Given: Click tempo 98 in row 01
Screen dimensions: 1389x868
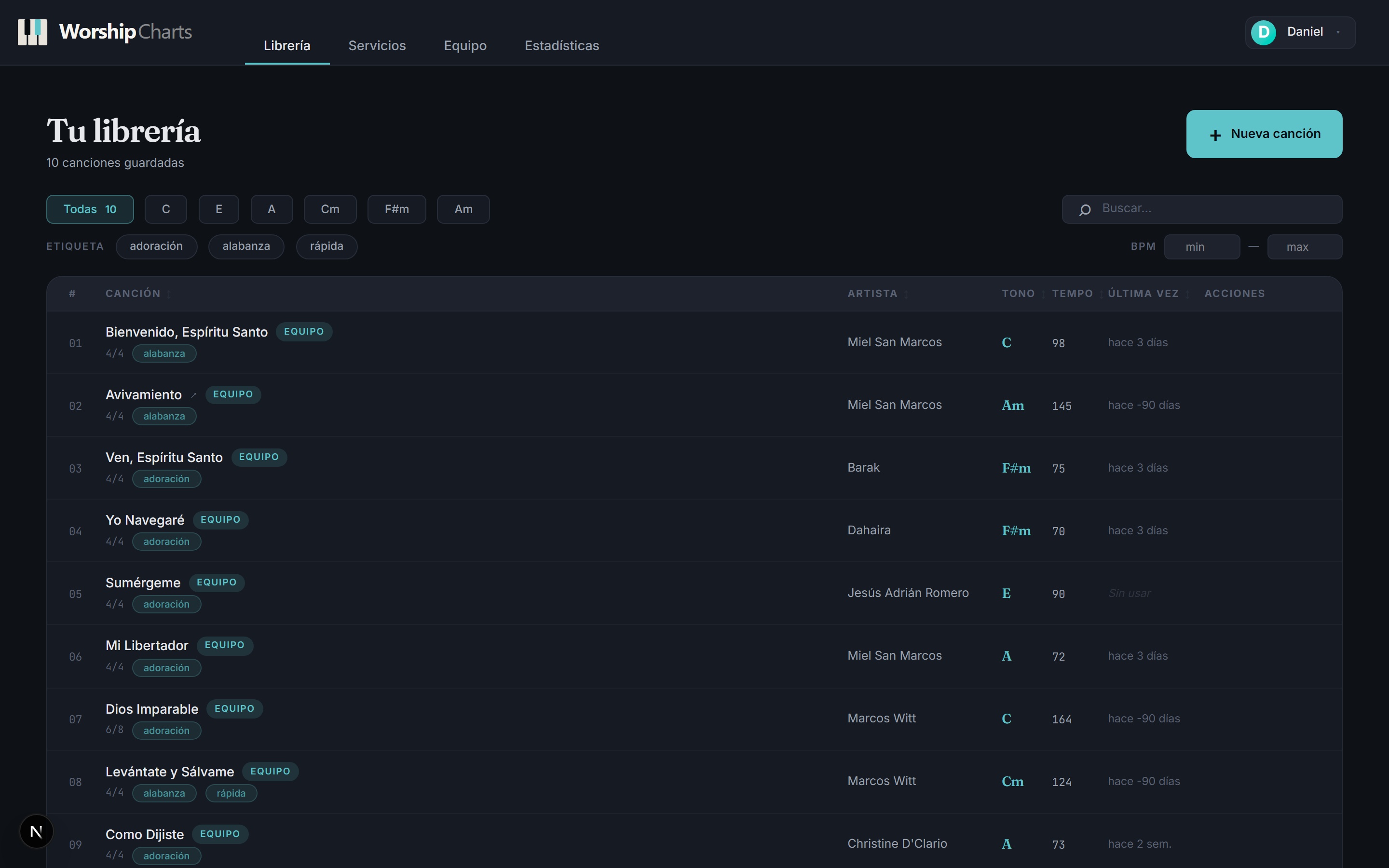Looking at the screenshot, I should tap(1059, 343).
